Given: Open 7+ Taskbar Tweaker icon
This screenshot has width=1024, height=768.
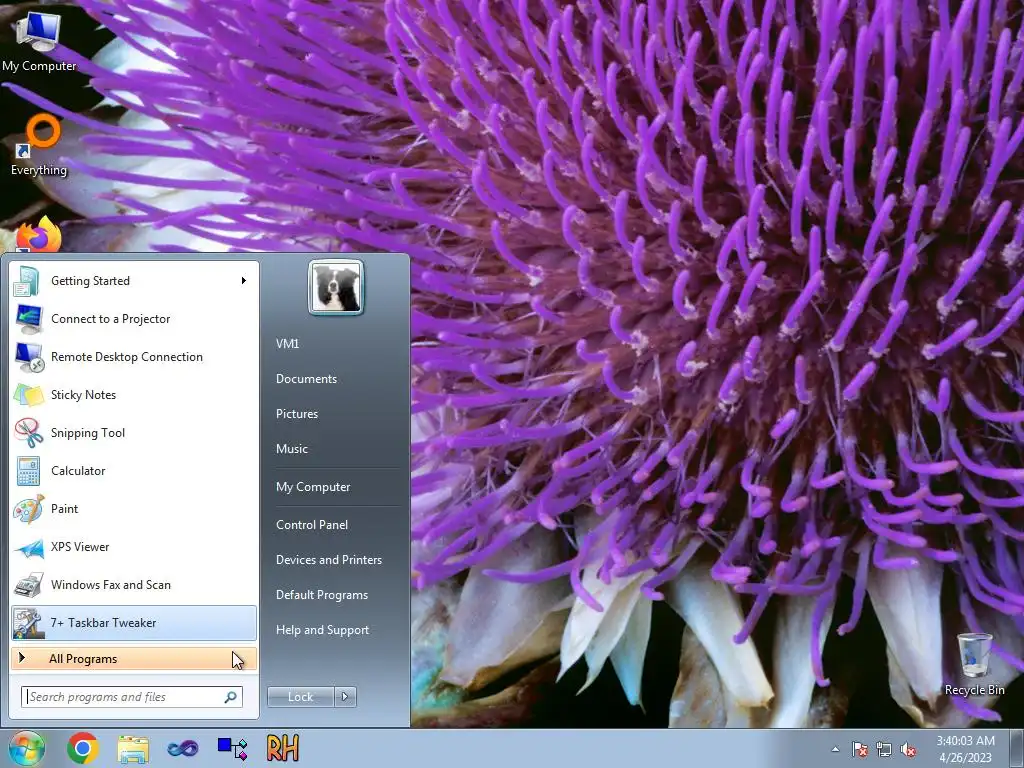Looking at the screenshot, I should coord(28,622).
